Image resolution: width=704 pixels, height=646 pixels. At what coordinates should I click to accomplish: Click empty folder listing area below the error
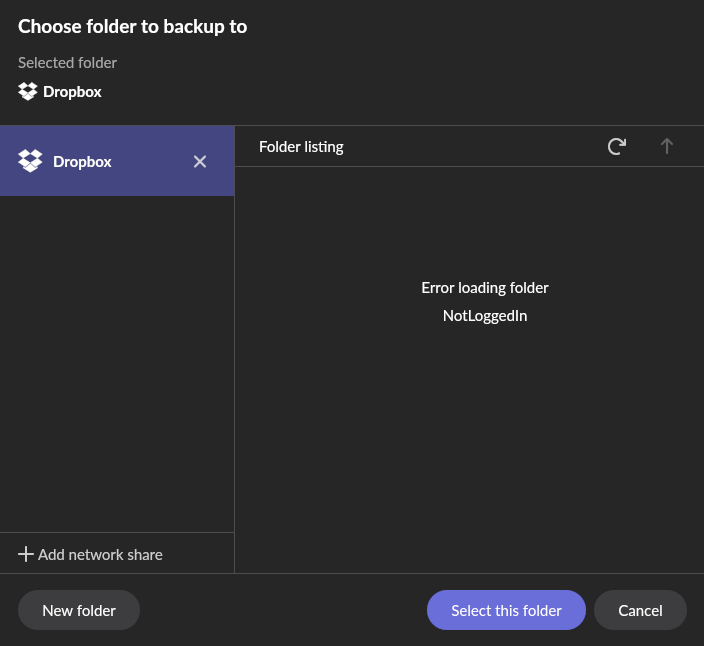469,450
